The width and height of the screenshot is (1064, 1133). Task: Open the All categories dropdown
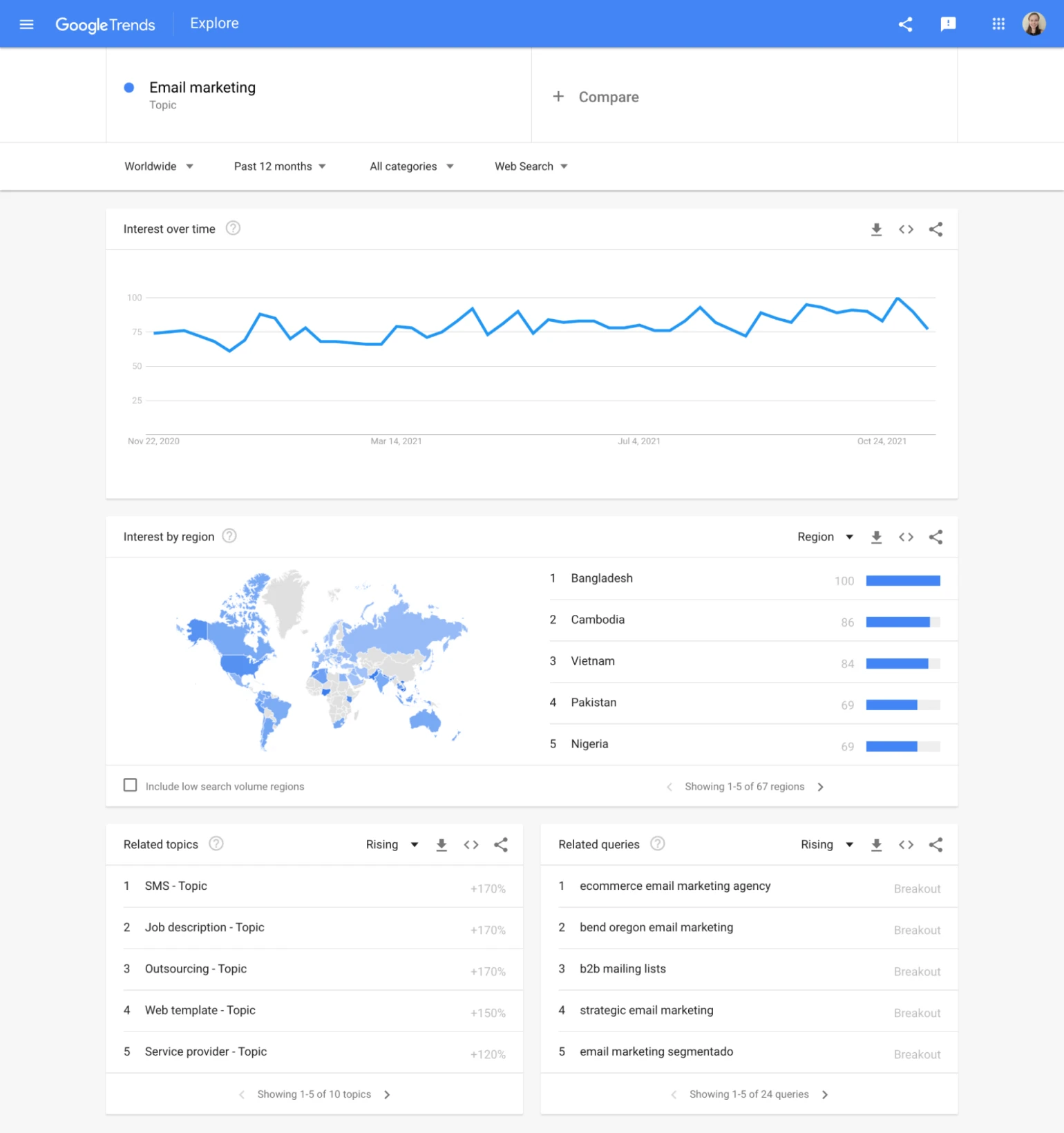411,166
